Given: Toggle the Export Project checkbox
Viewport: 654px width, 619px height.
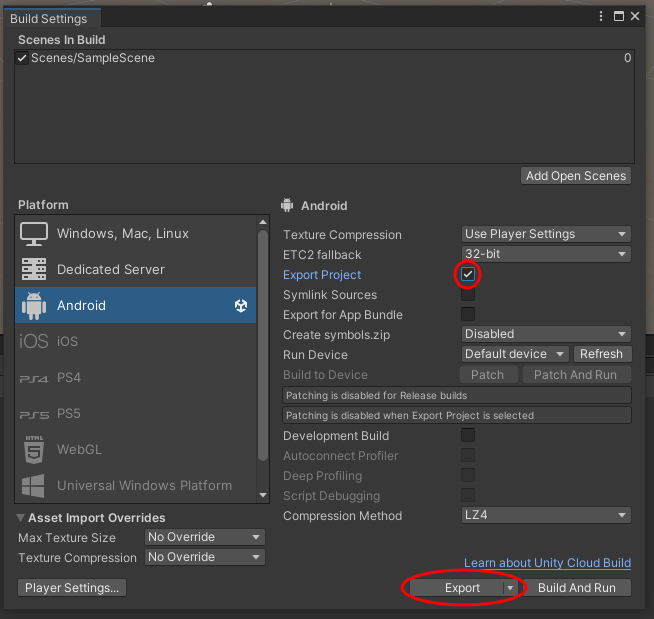Looking at the screenshot, I should click(468, 274).
